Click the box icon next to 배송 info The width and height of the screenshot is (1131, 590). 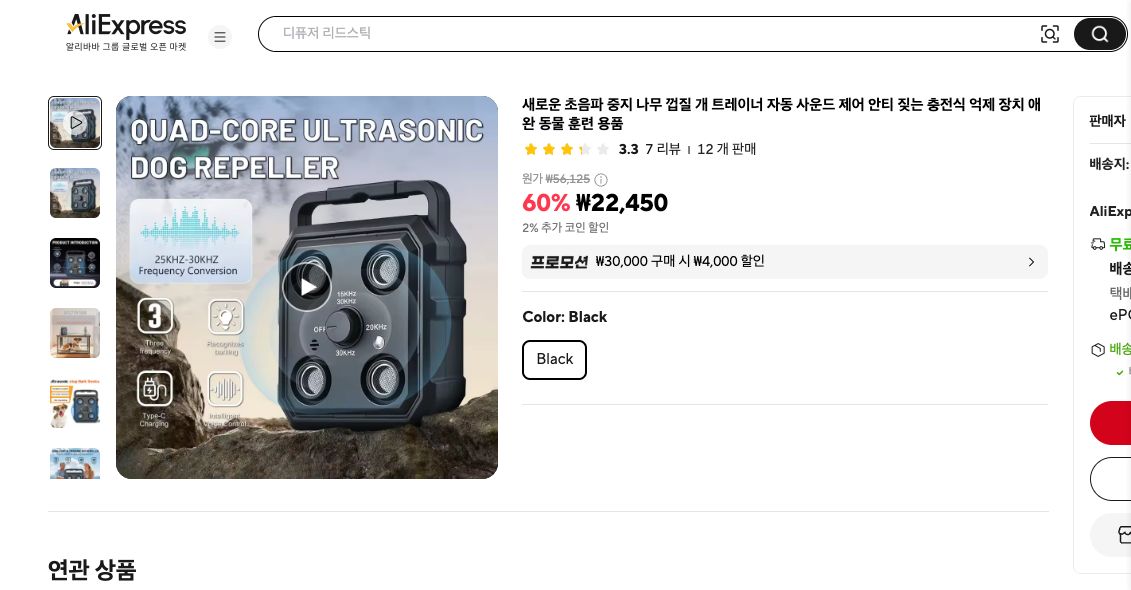[1098, 350]
